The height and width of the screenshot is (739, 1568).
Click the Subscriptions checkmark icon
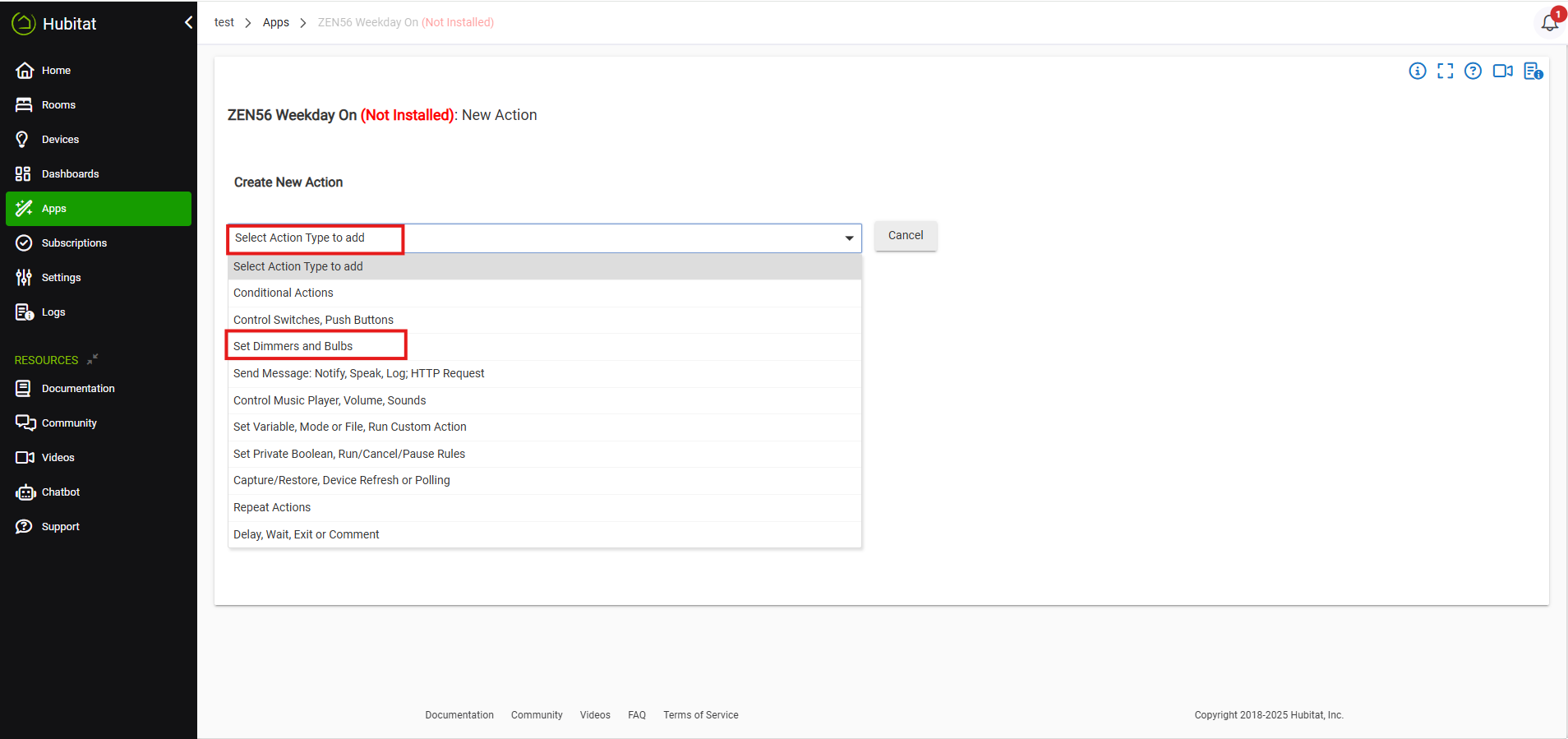(x=25, y=243)
